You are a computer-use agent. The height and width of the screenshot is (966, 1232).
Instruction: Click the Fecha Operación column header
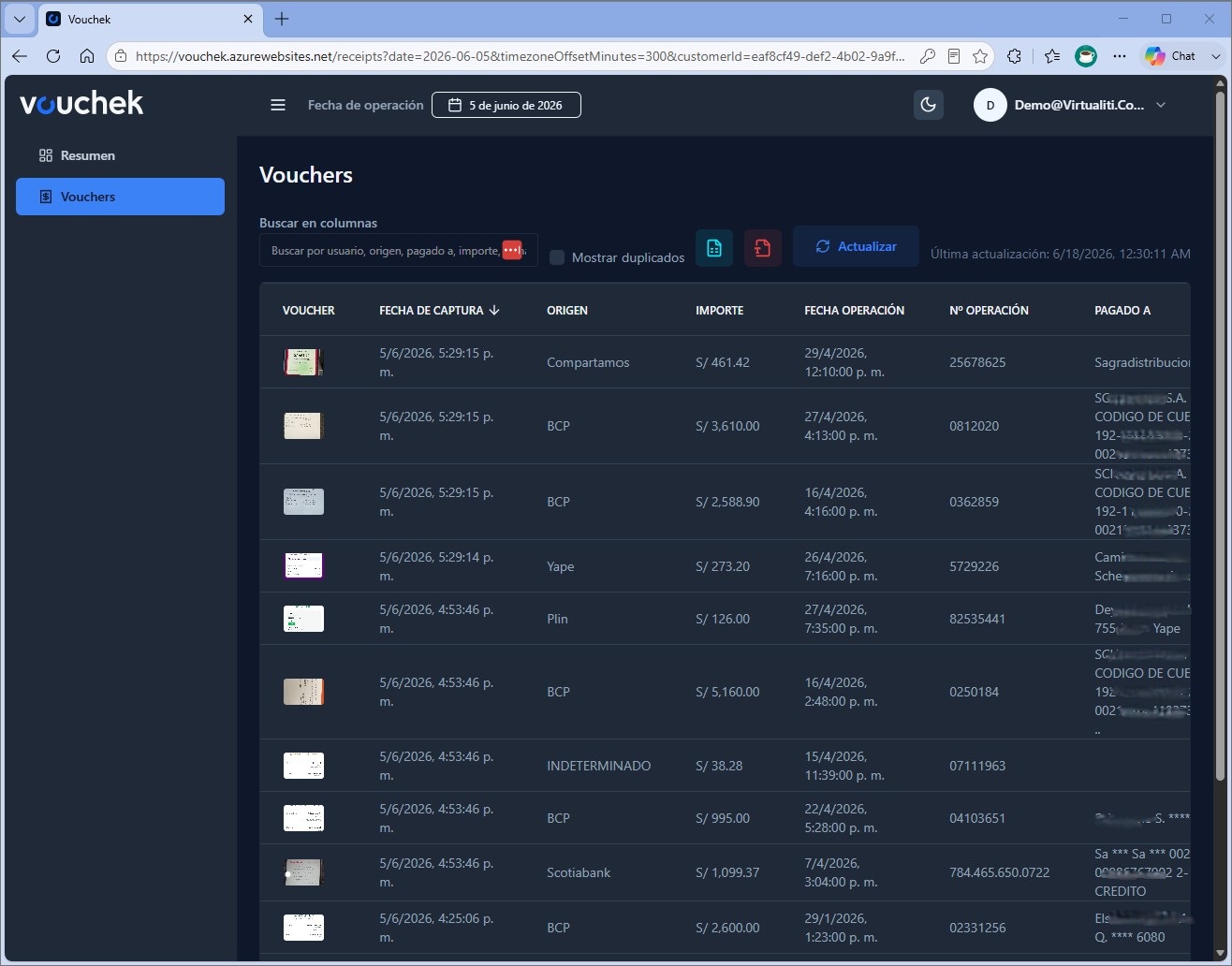pyautogui.click(x=855, y=310)
